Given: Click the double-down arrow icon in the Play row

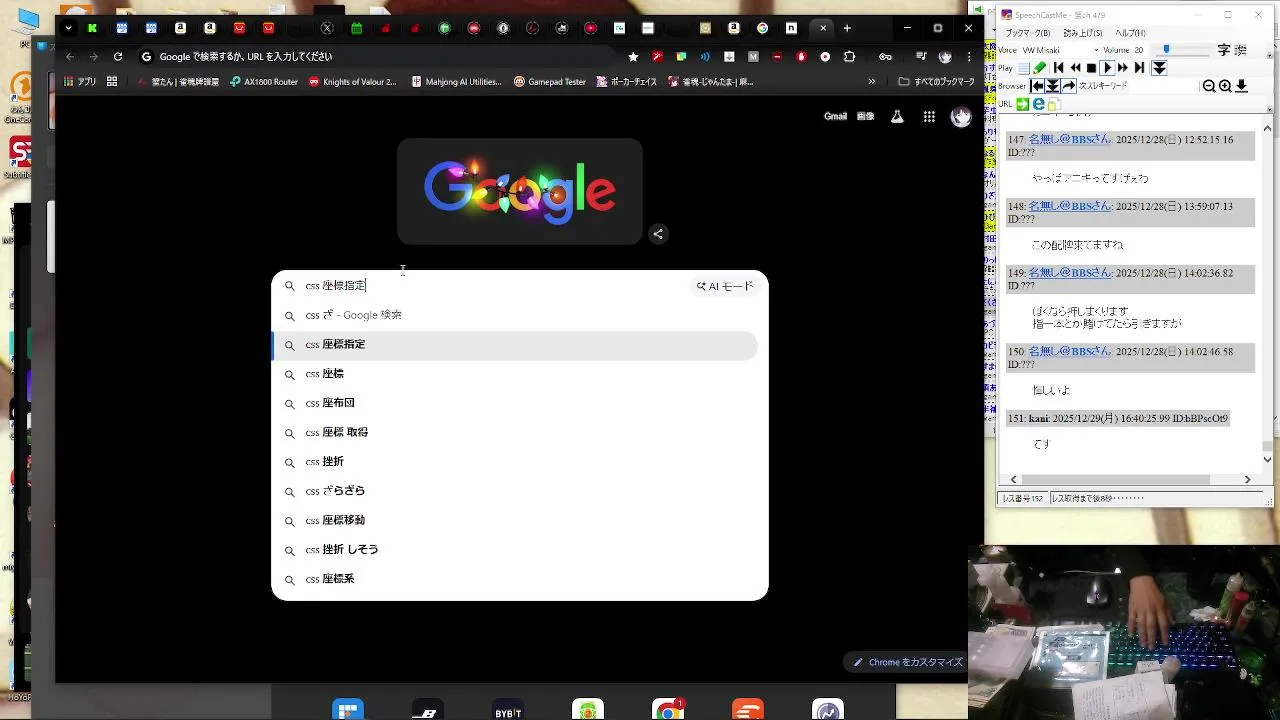Looking at the screenshot, I should (x=1159, y=68).
